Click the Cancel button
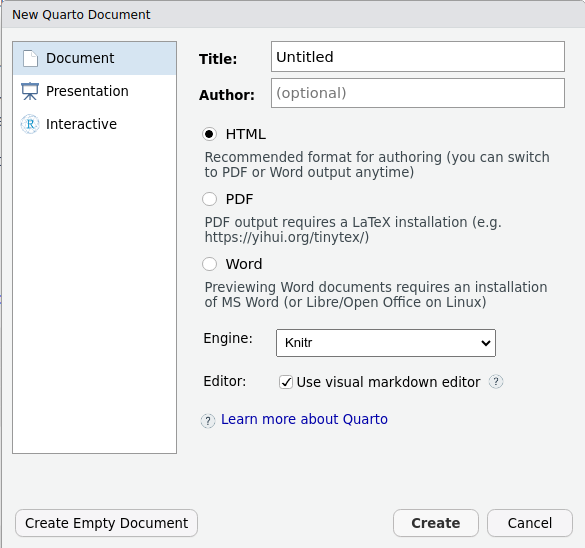 [x=529, y=523]
